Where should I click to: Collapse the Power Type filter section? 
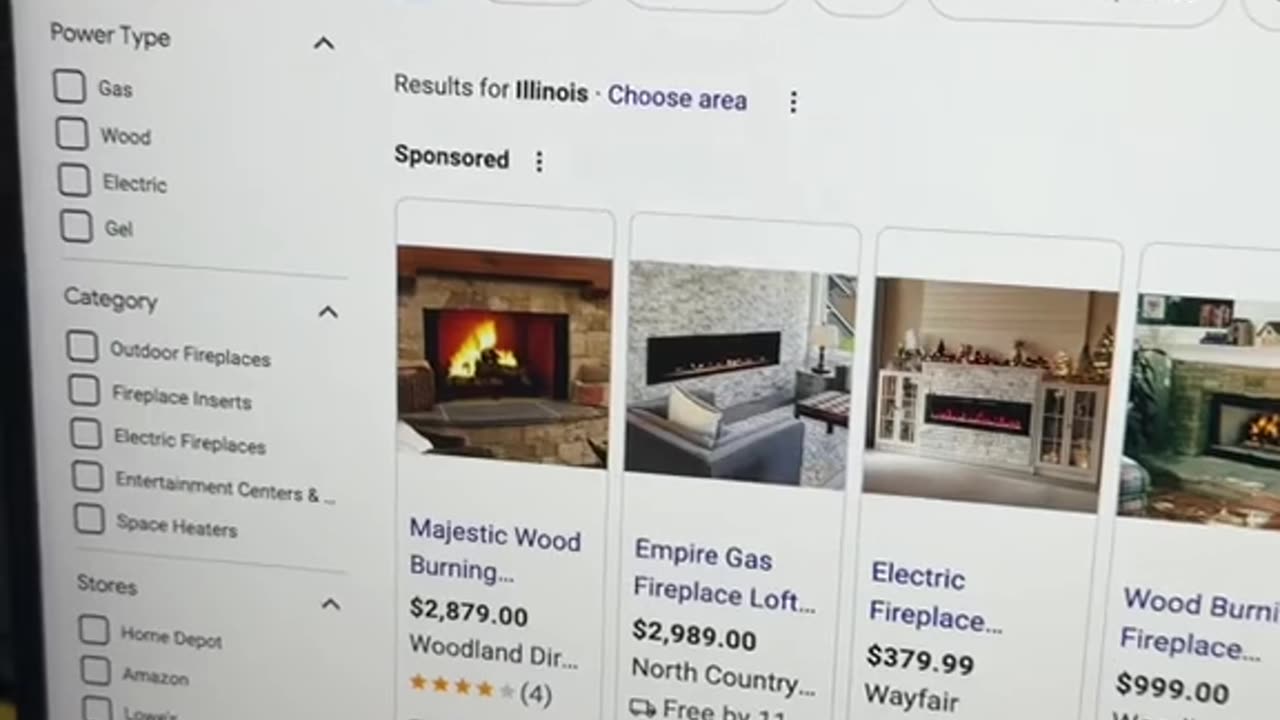pyautogui.click(x=323, y=43)
